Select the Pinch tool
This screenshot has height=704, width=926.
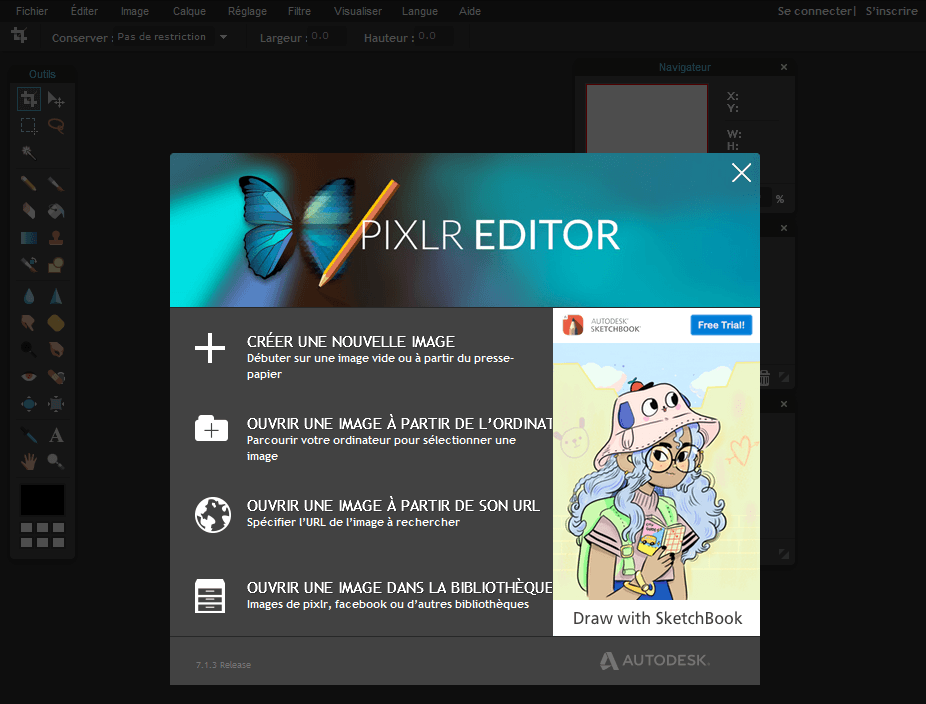pyautogui.click(x=56, y=404)
